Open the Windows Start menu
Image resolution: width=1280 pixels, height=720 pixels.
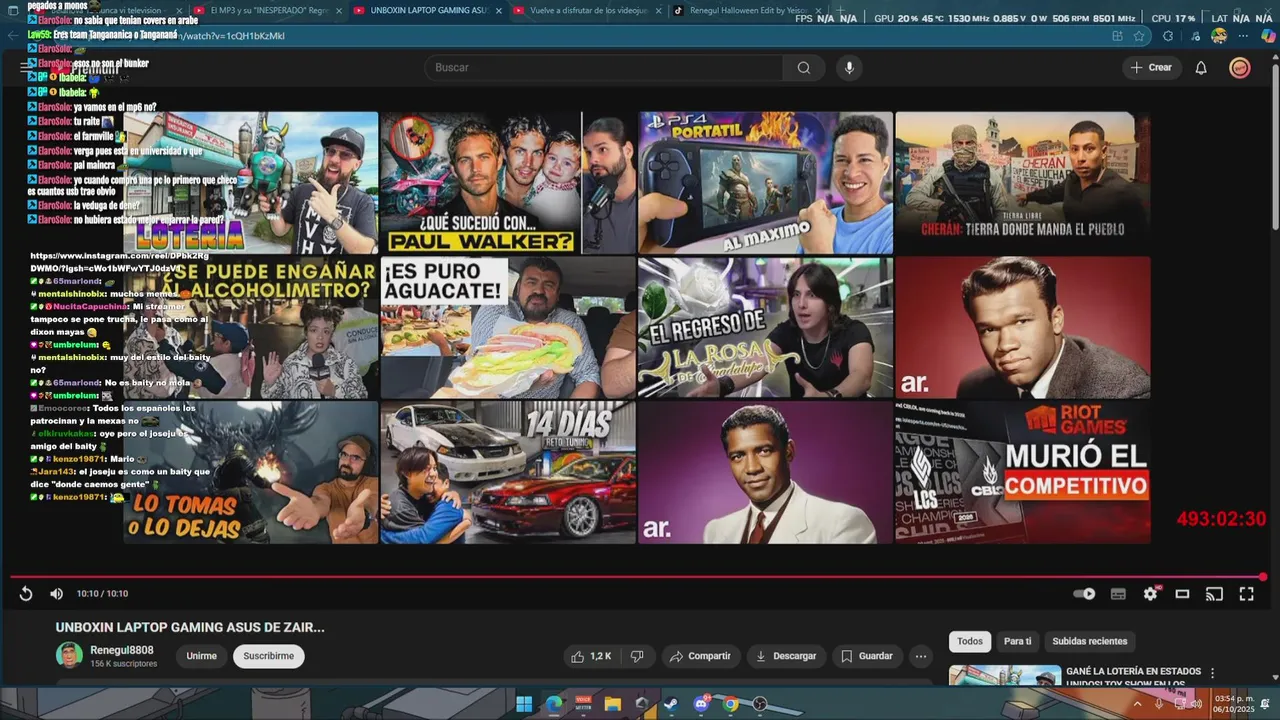pyautogui.click(x=524, y=704)
